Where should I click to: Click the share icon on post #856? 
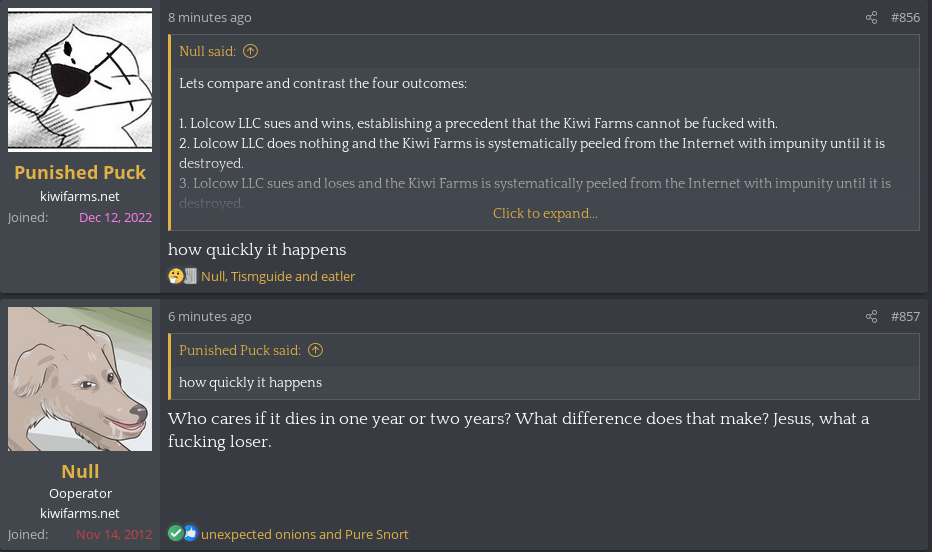pos(871,18)
